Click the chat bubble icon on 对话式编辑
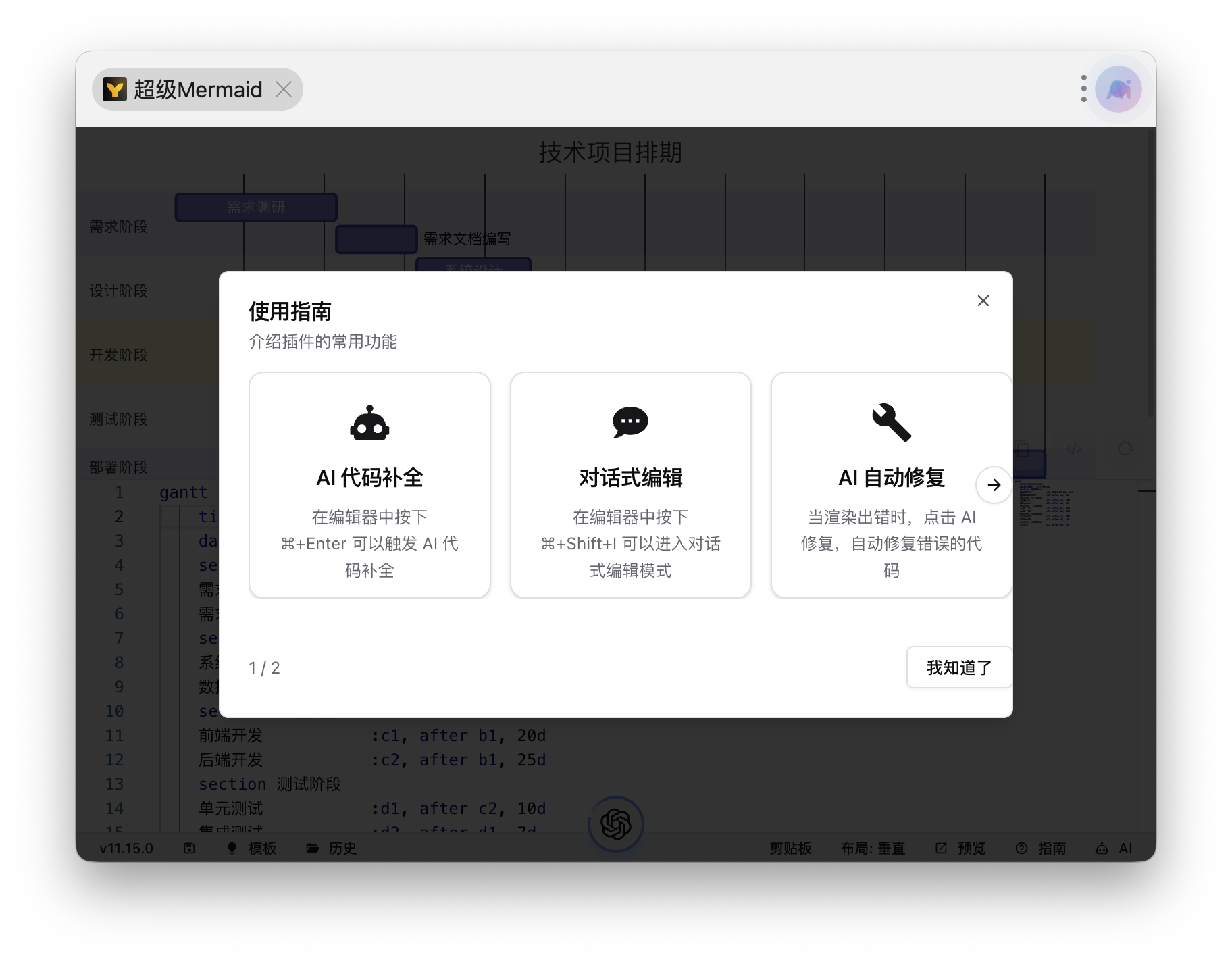Viewport: 1232px width, 962px height. click(630, 423)
